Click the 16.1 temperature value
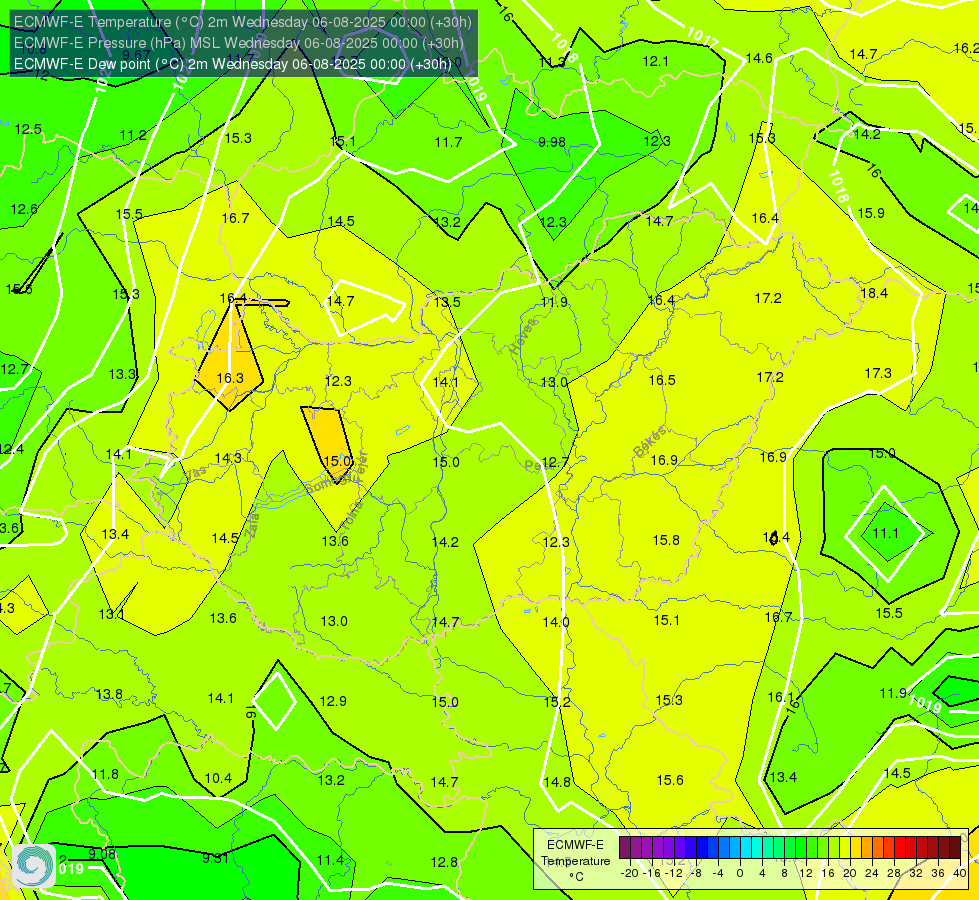Screen dimensions: 979x900 coord(780,698)
